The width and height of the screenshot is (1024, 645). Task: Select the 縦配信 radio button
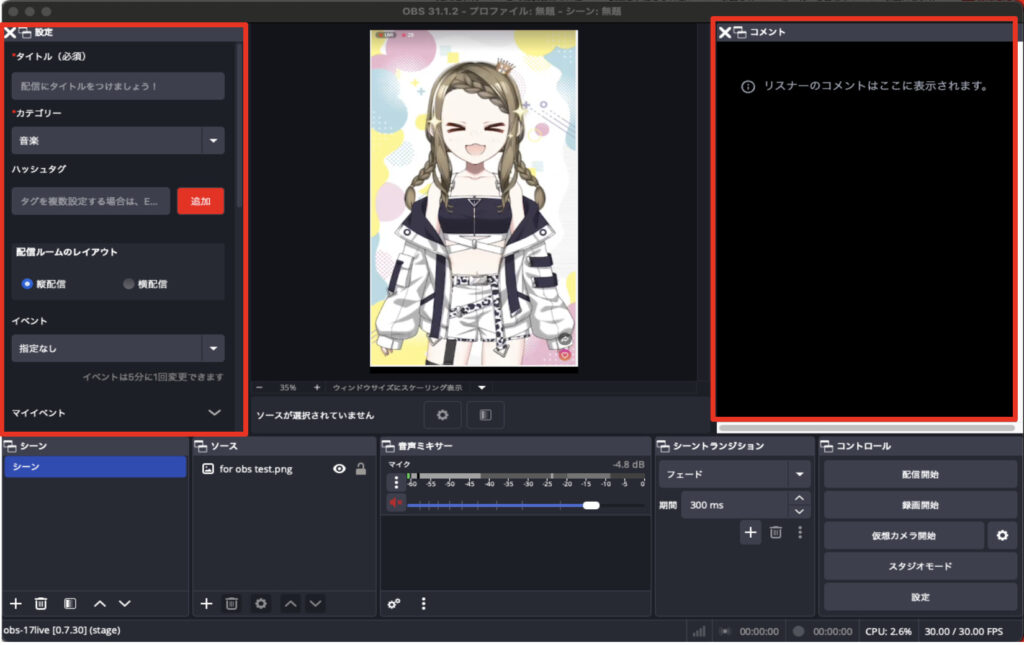[28, 284]
